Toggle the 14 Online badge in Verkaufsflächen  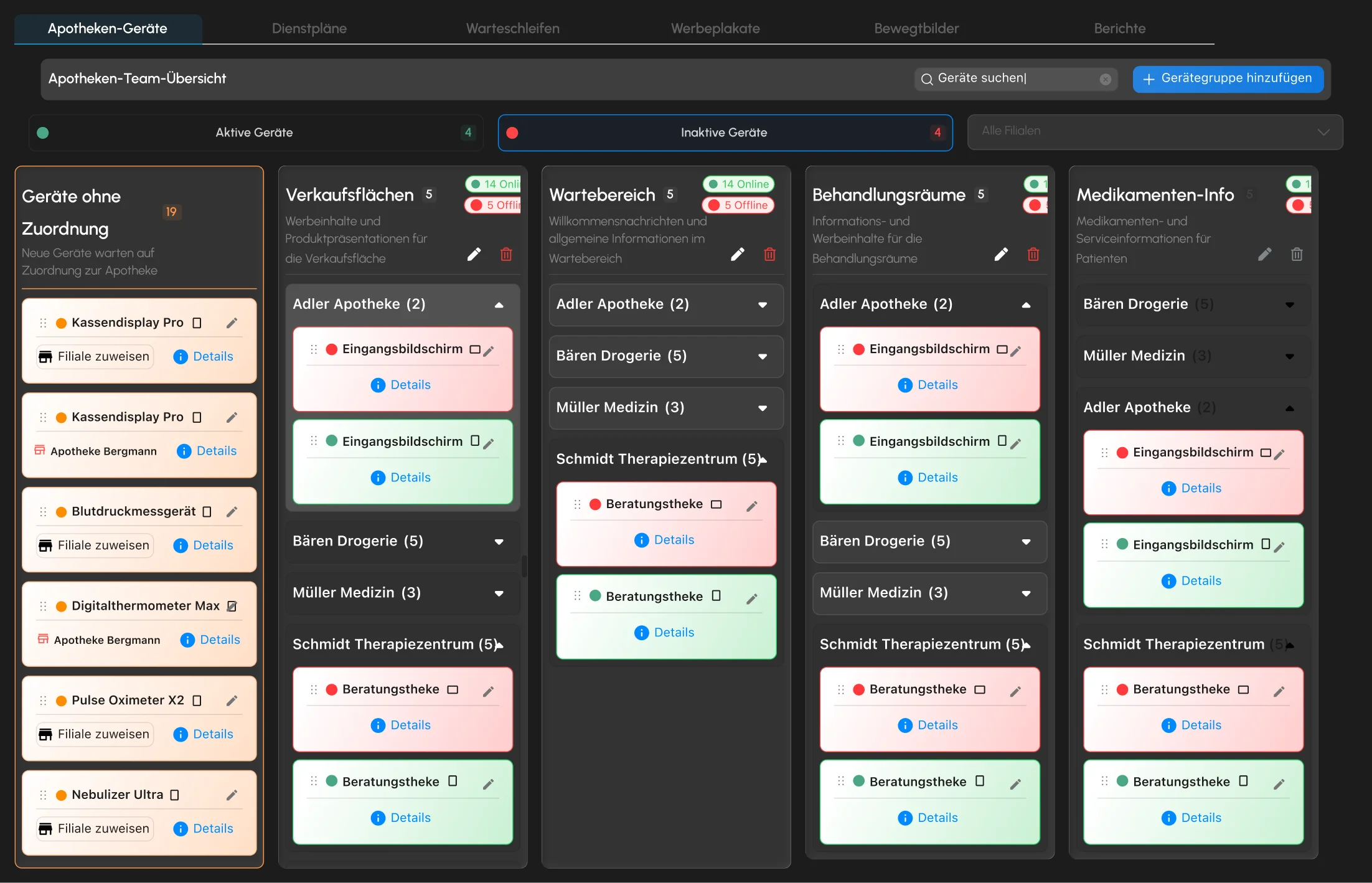(x=493, y=184)
